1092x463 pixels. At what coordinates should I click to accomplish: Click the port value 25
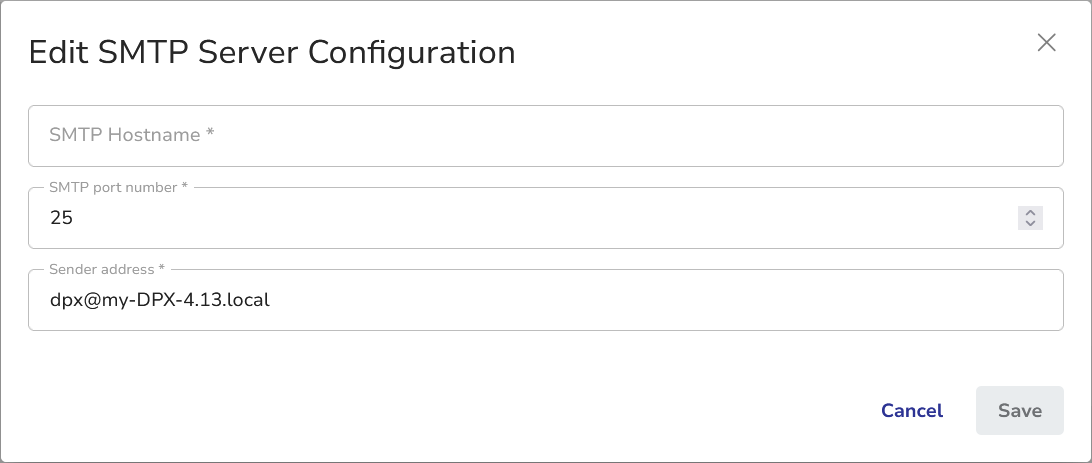point(61,218)
